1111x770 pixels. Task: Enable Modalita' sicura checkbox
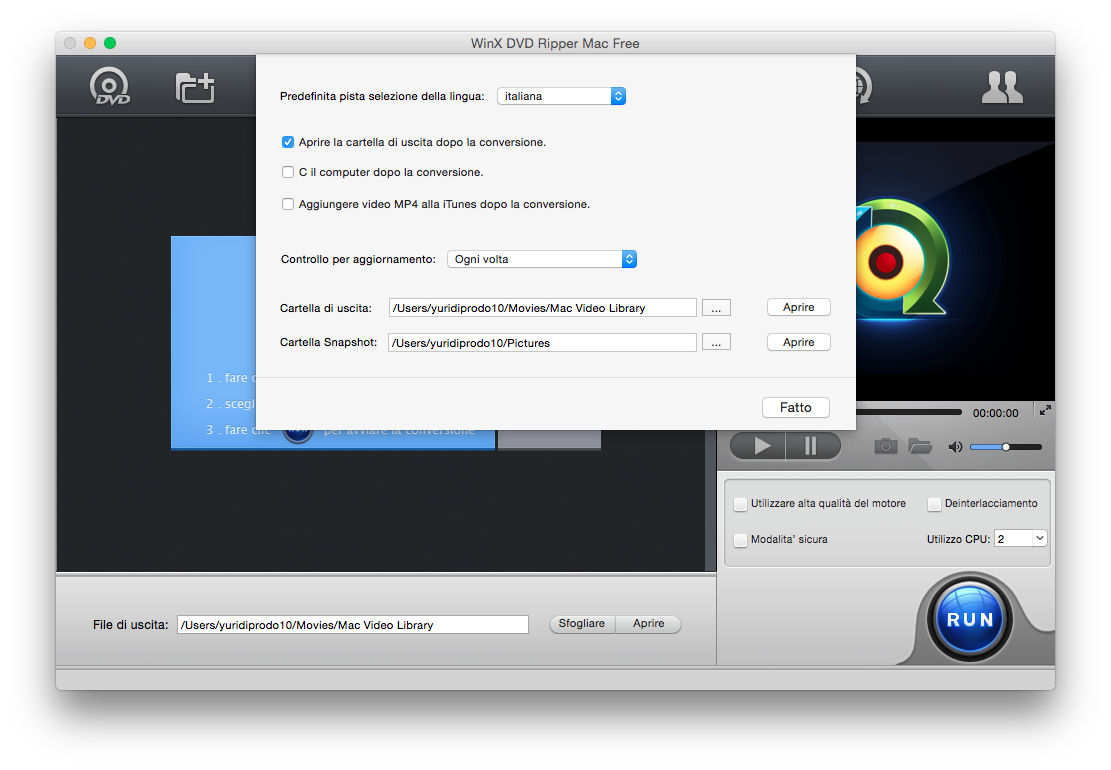pos(740,540)
